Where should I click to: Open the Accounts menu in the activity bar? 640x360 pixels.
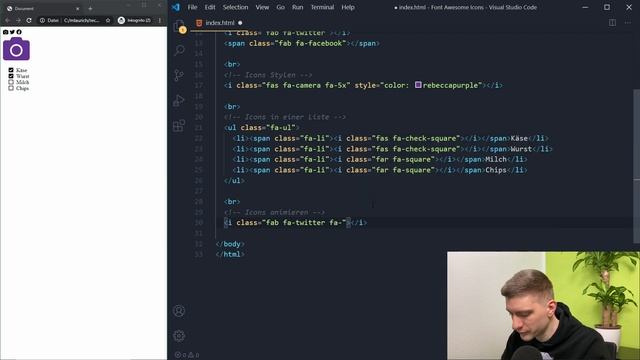coord(179,311)
